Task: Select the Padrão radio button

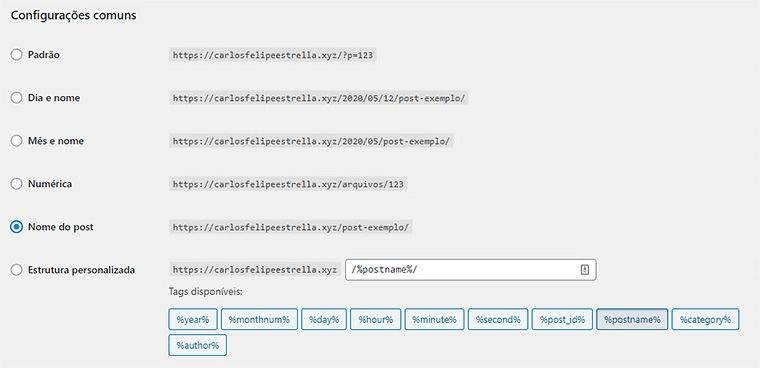Action: pyautogui.click(x=16, y=55)
